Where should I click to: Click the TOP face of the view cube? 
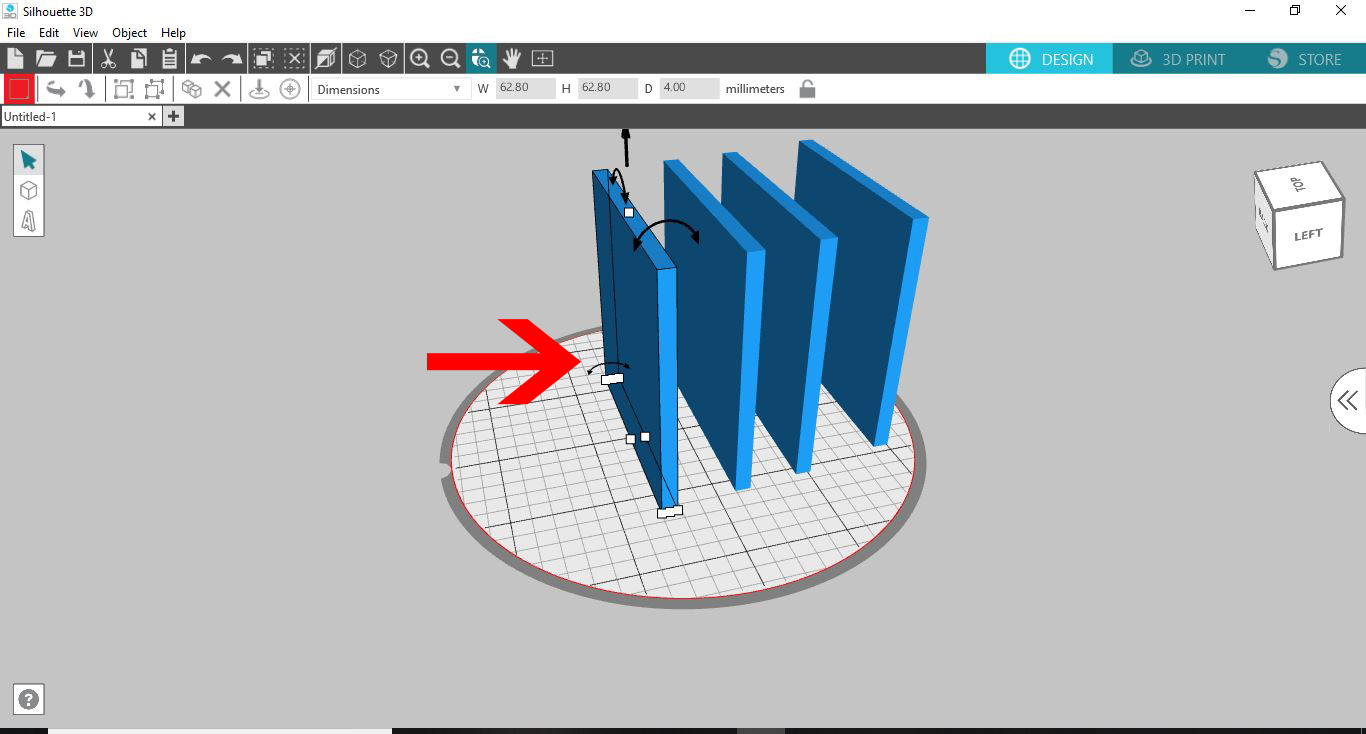click(1299, 185)
